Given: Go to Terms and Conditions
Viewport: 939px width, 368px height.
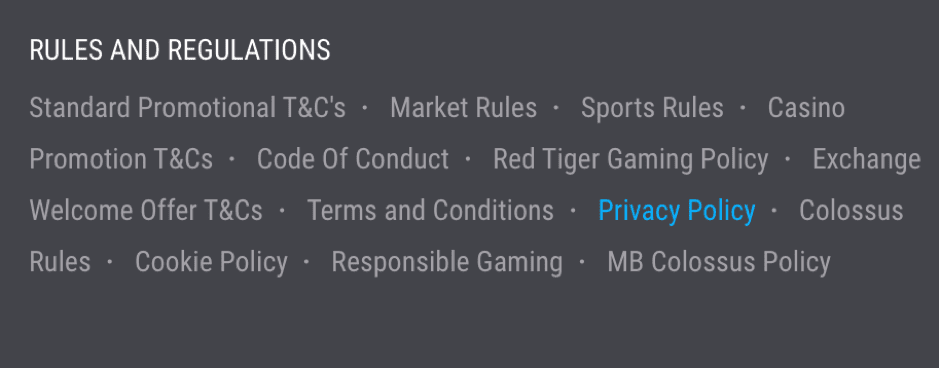Looking at the screenshot, I should click(431, 211).
